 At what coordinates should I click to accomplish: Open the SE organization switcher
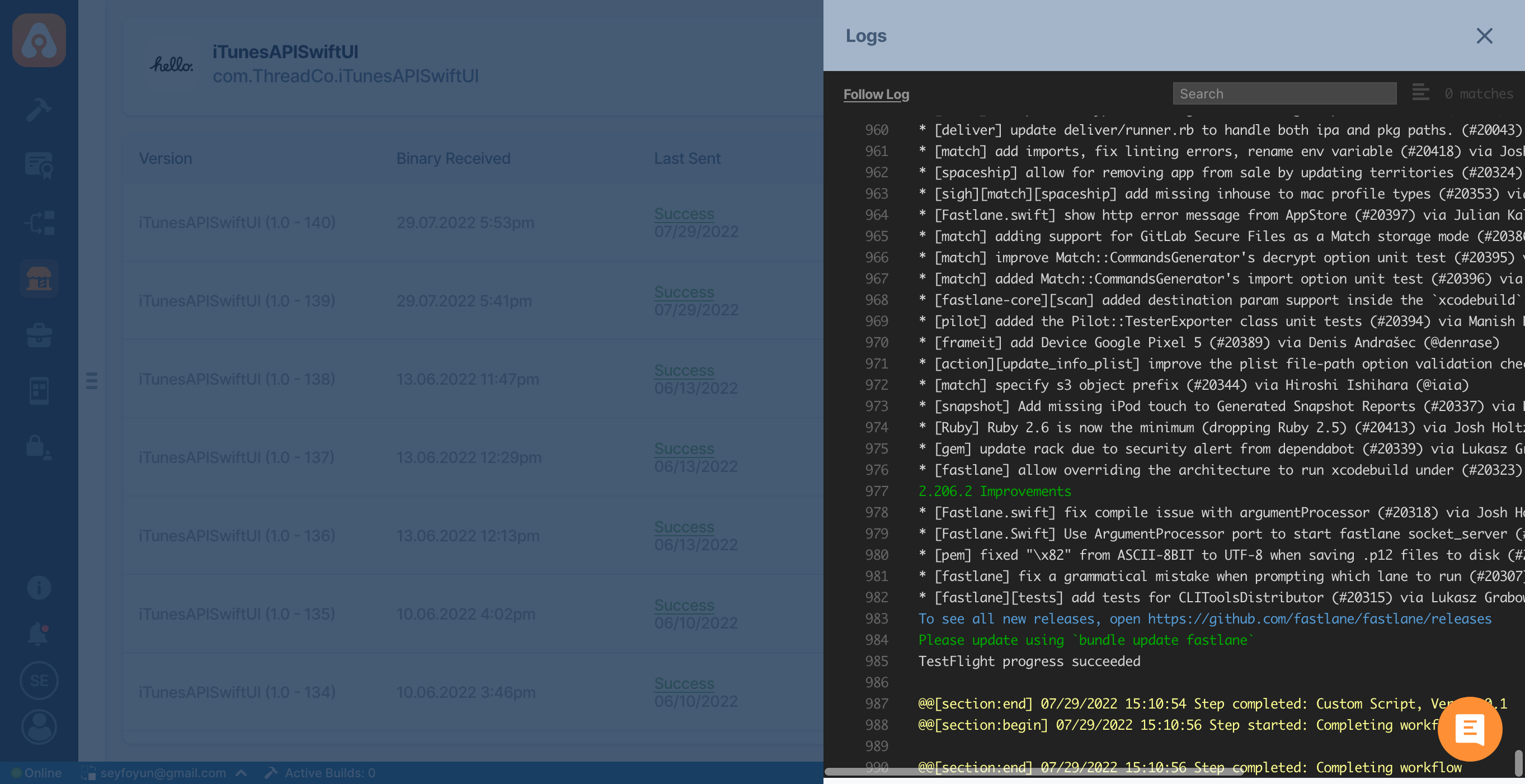[x=39, y=681]
